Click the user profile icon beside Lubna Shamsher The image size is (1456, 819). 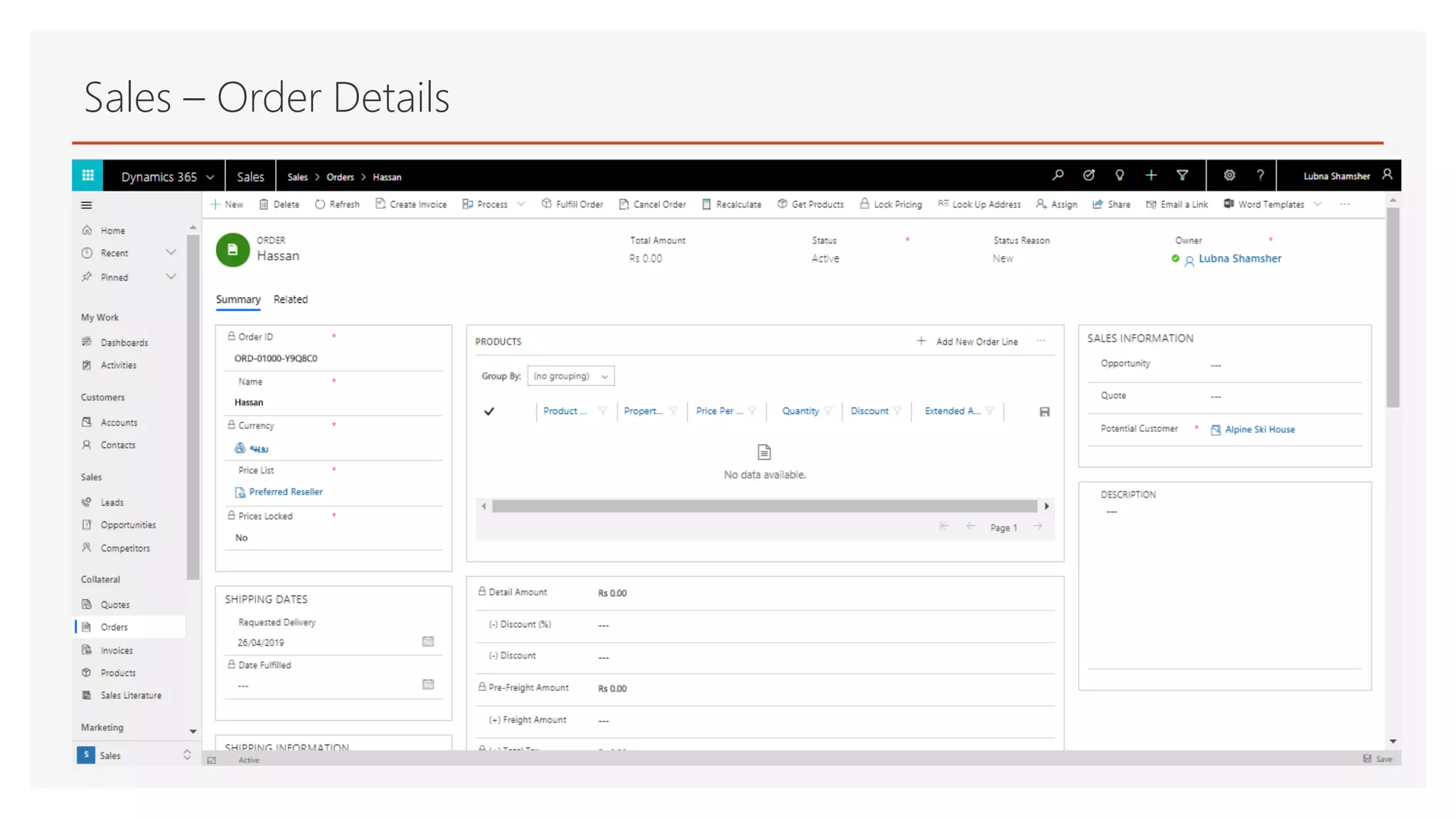[x=1387, y=175]
